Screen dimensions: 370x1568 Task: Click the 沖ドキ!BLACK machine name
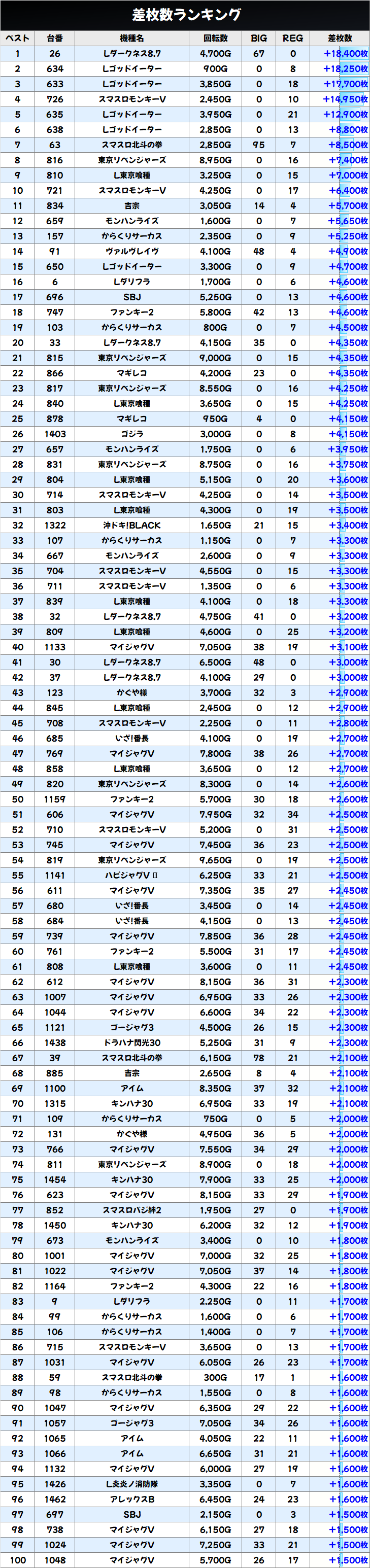[x=132, y=526]
